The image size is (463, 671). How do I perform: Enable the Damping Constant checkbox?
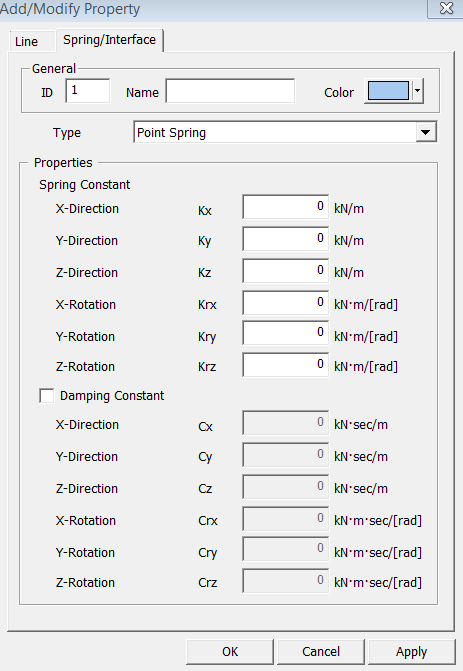tap(47, 395)
